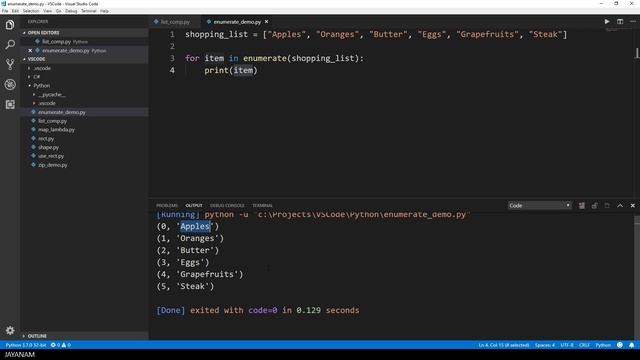Open map_lambda.py in the file tree
Image resolution: width=640 pixels, height=360 pixels.
tap(56, 130)
